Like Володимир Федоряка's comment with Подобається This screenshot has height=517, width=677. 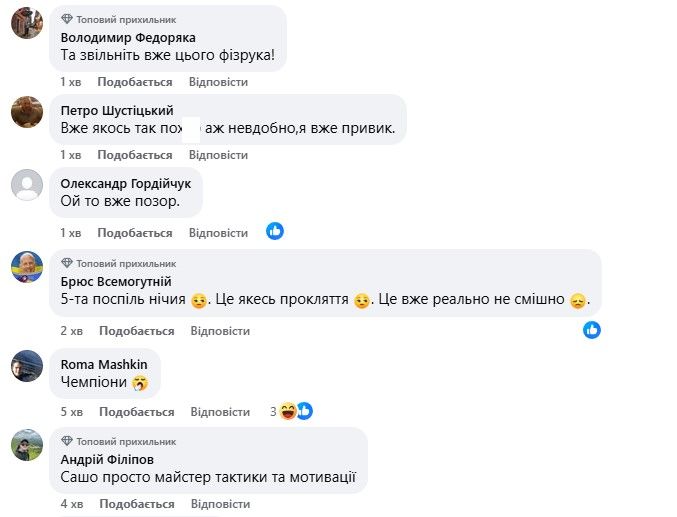coord(135,81)
